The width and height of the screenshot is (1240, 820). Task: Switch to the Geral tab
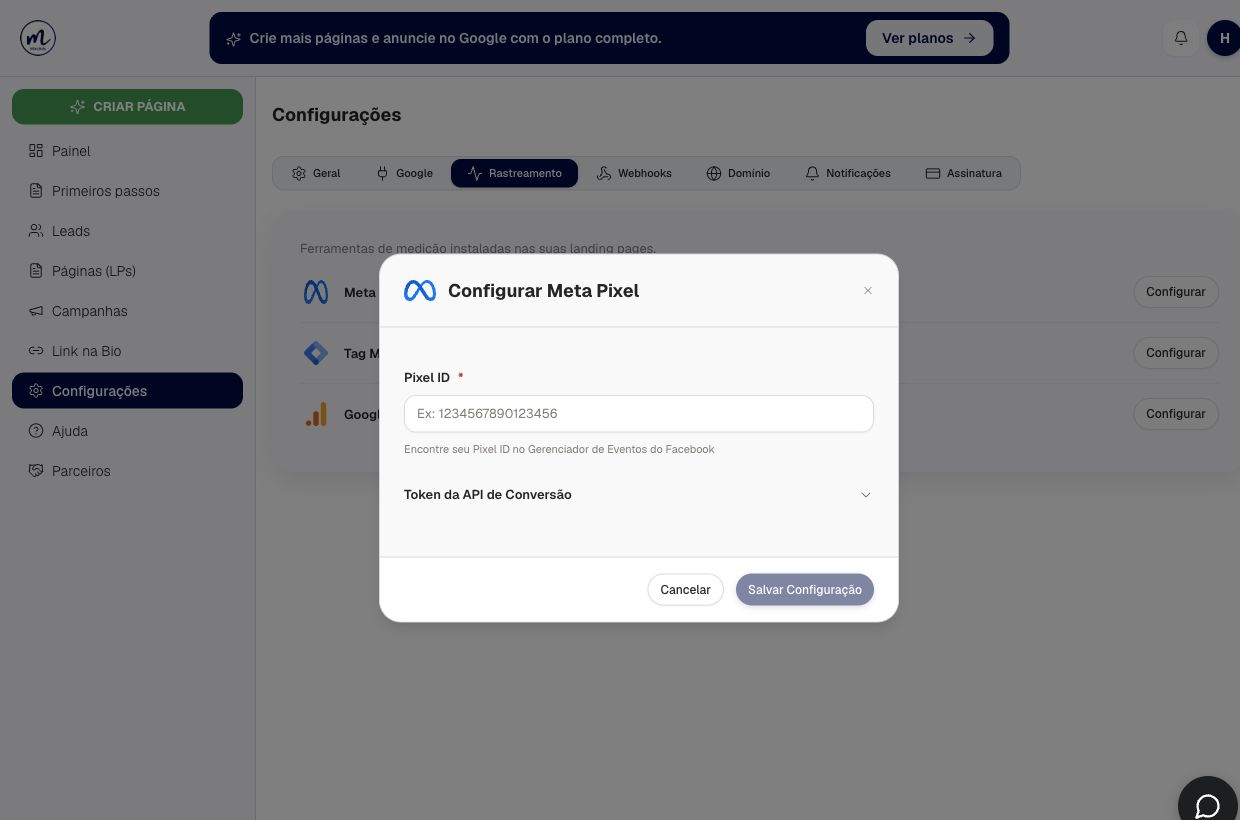[315, 173]
